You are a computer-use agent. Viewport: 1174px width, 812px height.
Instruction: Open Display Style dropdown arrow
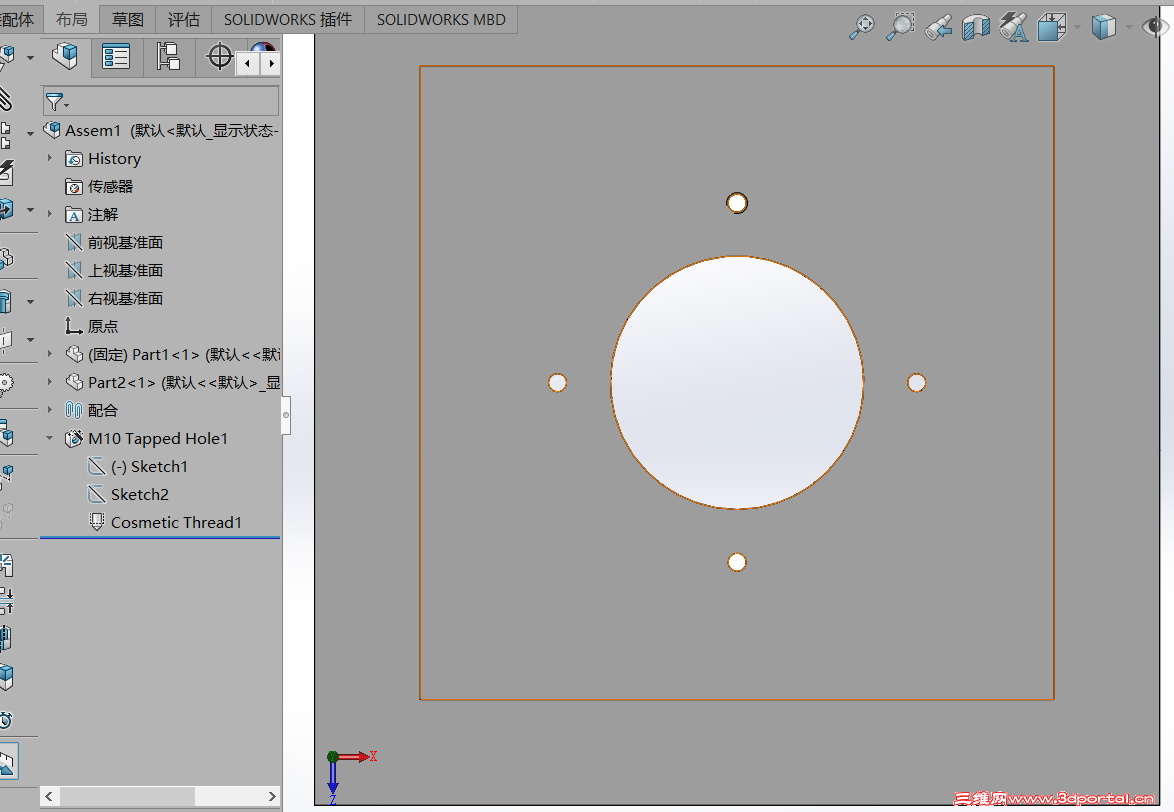pyautogui.click(x=1128, y=27)
